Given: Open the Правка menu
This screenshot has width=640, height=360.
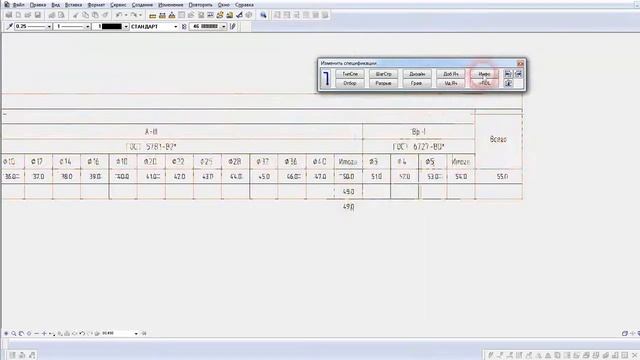Looking at the screenshot, I should click(38, 5).
